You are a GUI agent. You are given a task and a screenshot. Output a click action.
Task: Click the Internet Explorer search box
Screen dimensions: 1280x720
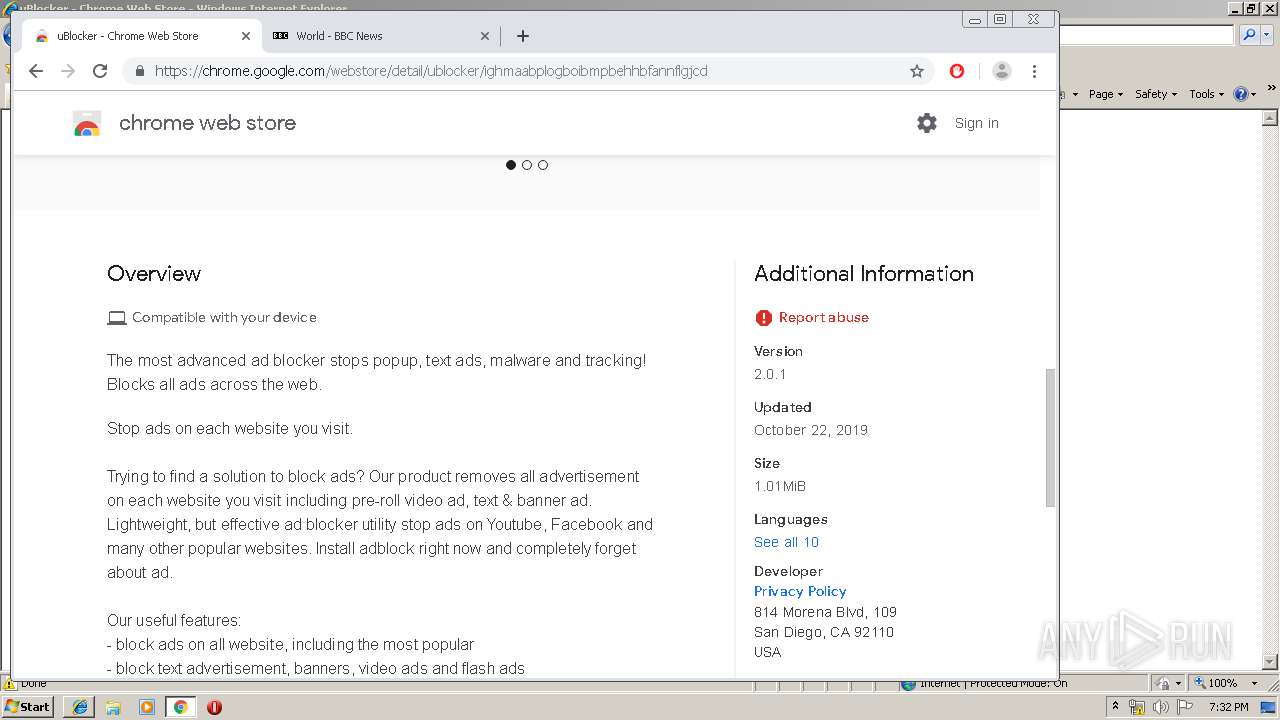(x=1146, y=35)
